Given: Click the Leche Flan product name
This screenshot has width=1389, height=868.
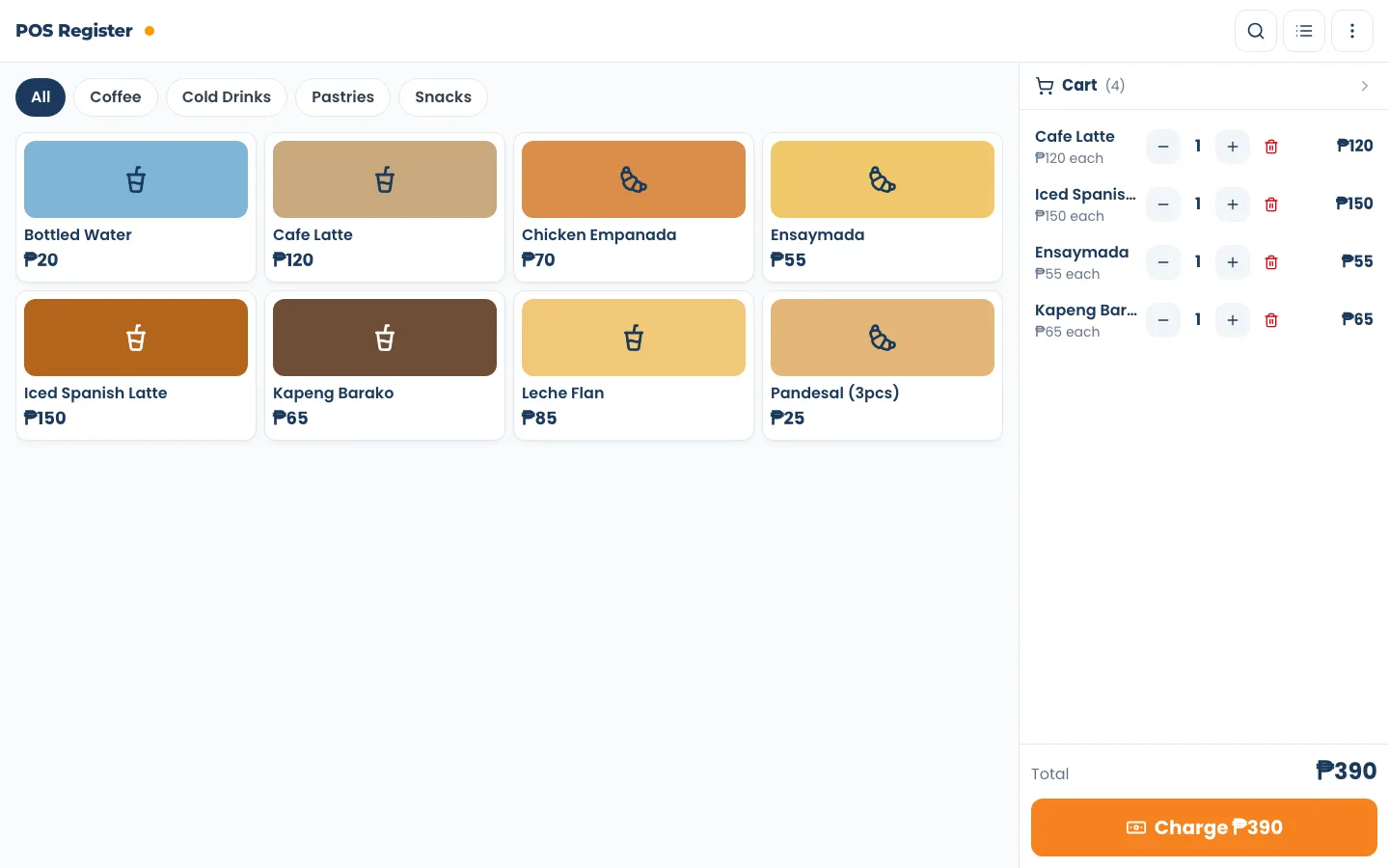Looking at the screenshot, I should click(x=563, y=393).
